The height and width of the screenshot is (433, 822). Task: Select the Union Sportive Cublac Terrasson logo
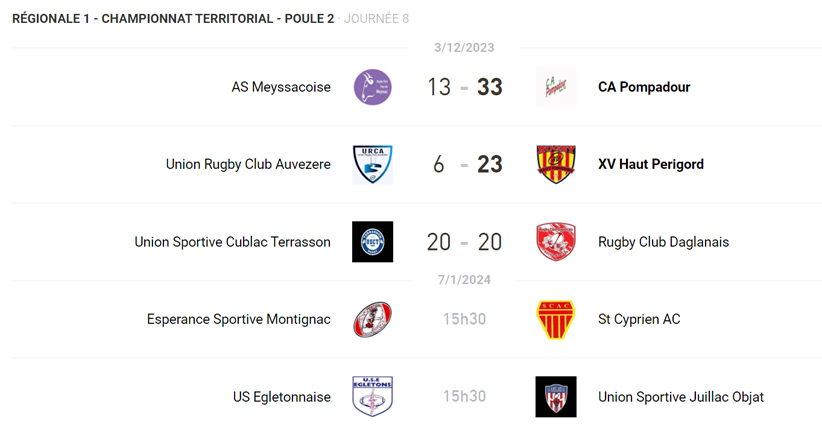click(x=372, y=242)
